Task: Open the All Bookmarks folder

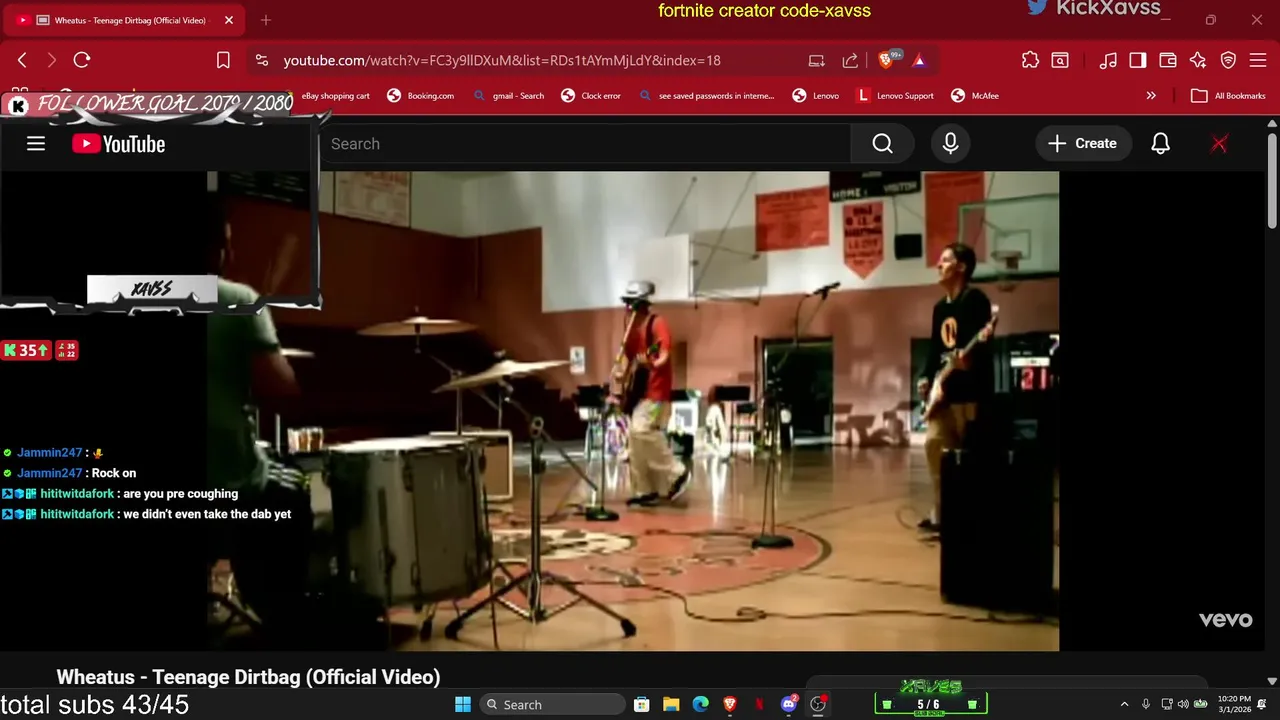Action: 1229,96
